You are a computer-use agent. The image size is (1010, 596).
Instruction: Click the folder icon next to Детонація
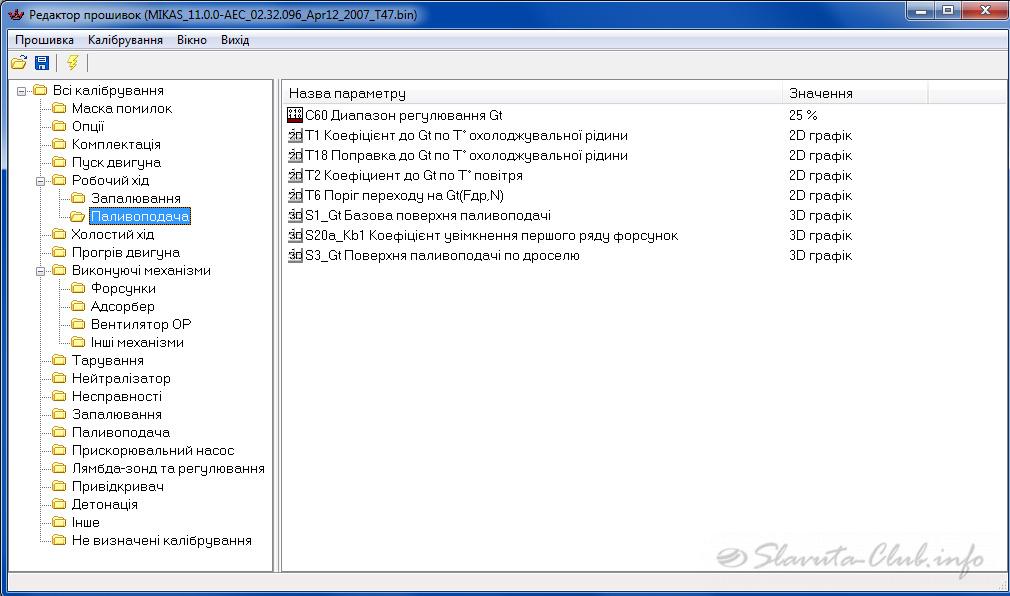[59, 505]
